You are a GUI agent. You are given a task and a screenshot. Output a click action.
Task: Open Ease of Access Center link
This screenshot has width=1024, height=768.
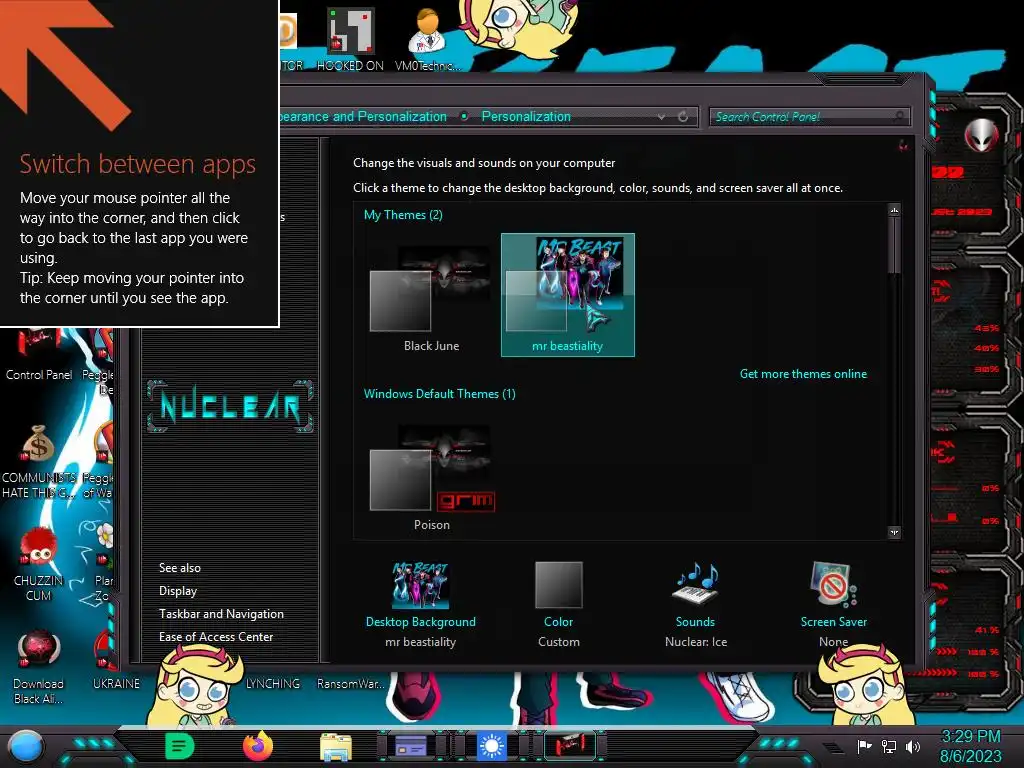[x=216, y=637]
